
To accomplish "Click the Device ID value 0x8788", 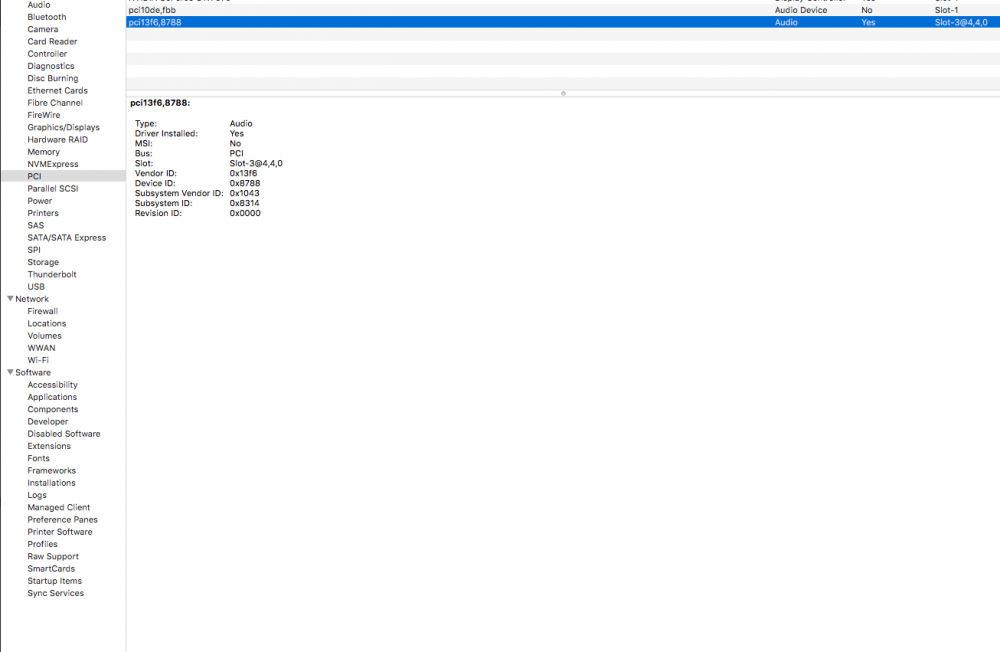I will coord(245,183).
